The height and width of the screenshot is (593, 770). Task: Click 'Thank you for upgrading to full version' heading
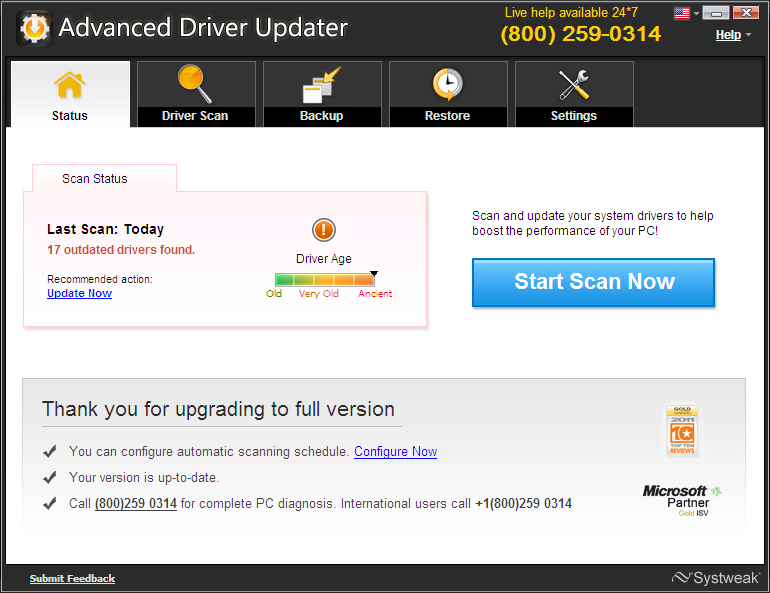pos(219,409)
